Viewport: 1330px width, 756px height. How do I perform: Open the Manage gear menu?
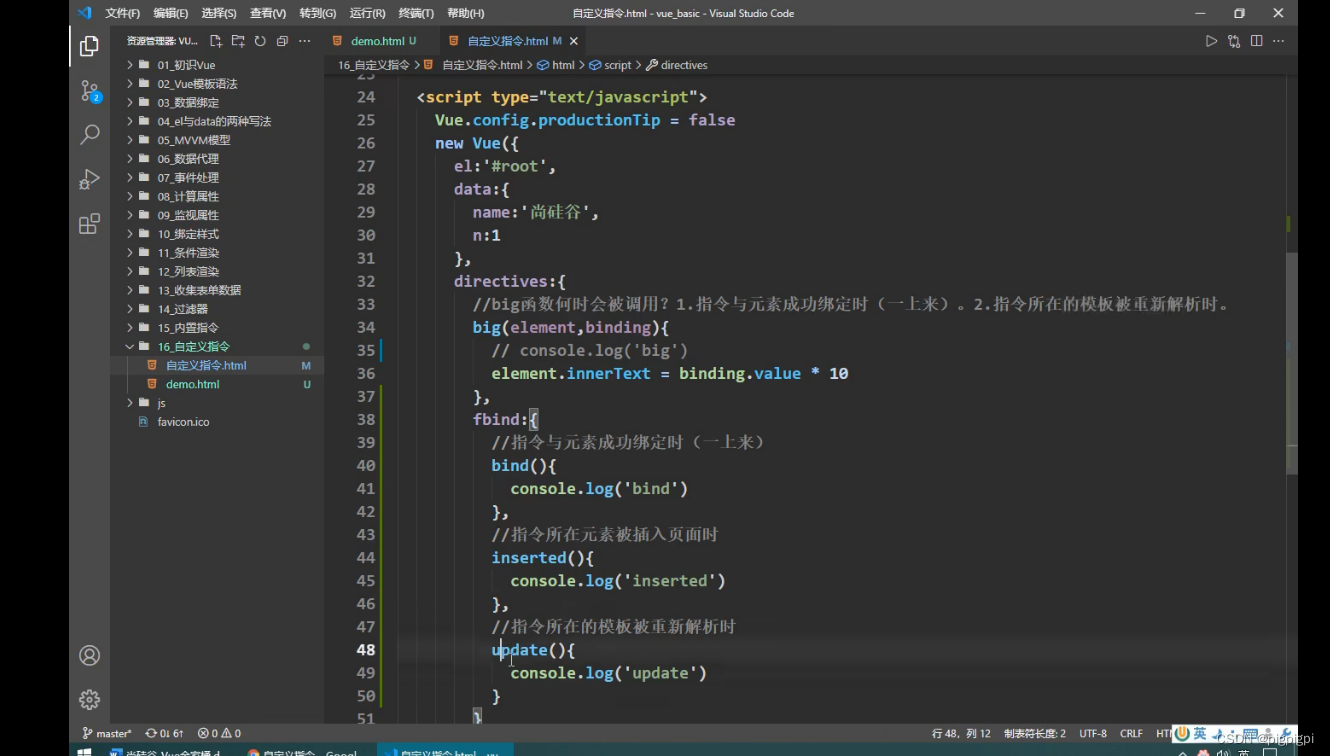point(89,699)
